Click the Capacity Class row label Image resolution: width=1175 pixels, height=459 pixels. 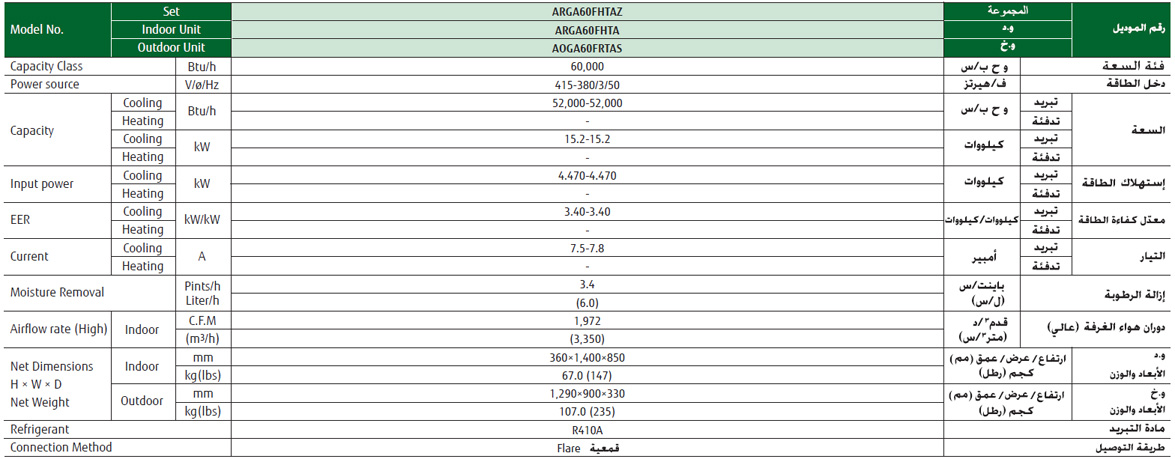tap(46, 66)
